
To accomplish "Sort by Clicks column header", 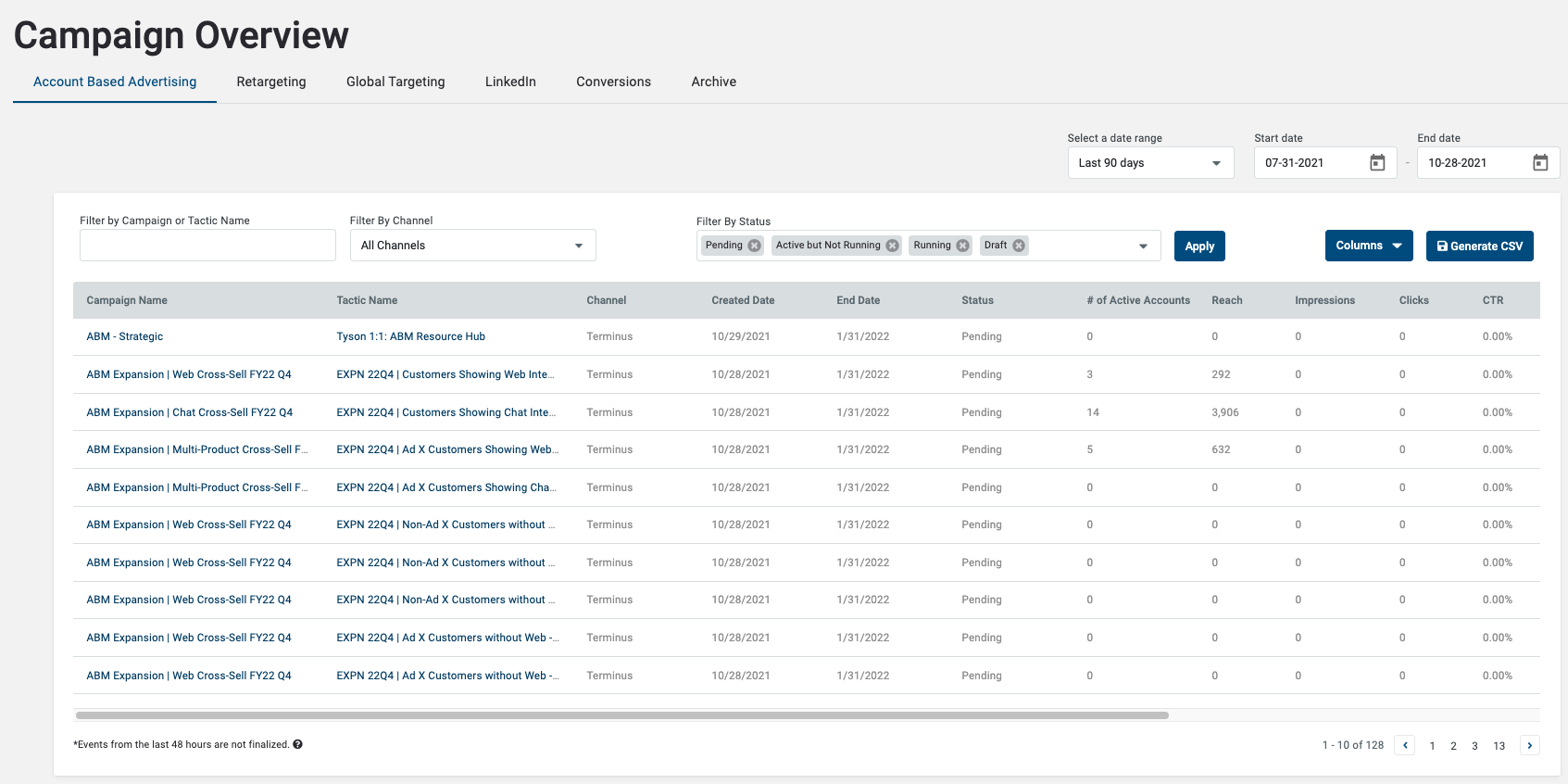I will (1413, 300).
